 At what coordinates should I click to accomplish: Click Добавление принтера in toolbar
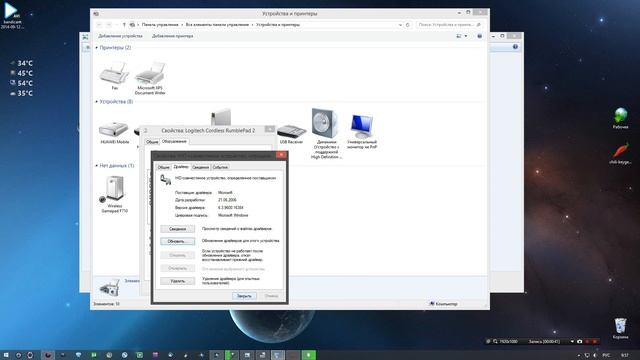tap(173, 36)
